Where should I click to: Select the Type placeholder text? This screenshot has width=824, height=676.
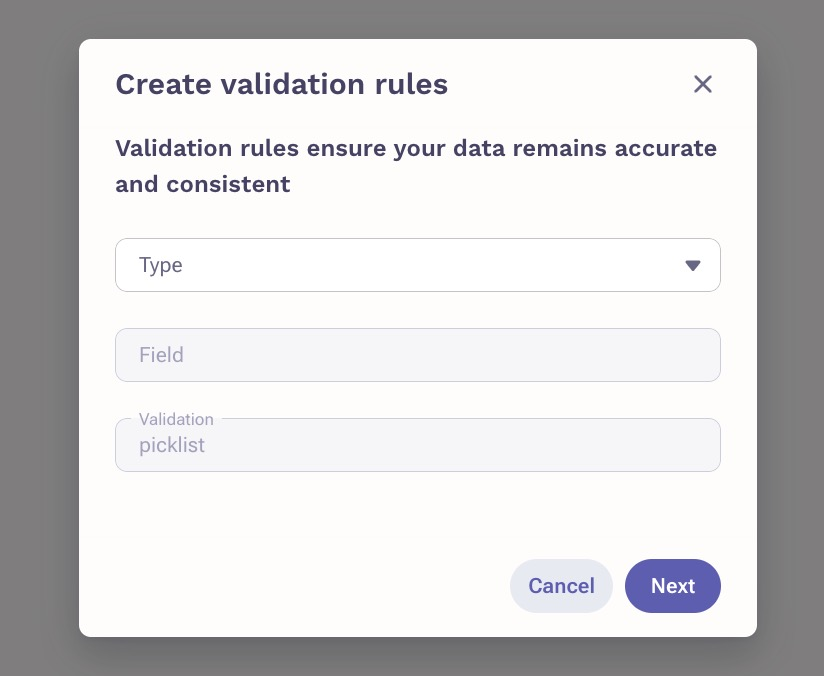point(161,265)
